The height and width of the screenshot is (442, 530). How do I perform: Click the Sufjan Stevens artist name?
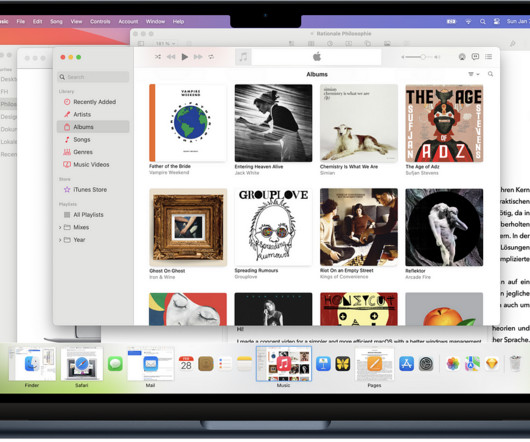click(422, 173)
